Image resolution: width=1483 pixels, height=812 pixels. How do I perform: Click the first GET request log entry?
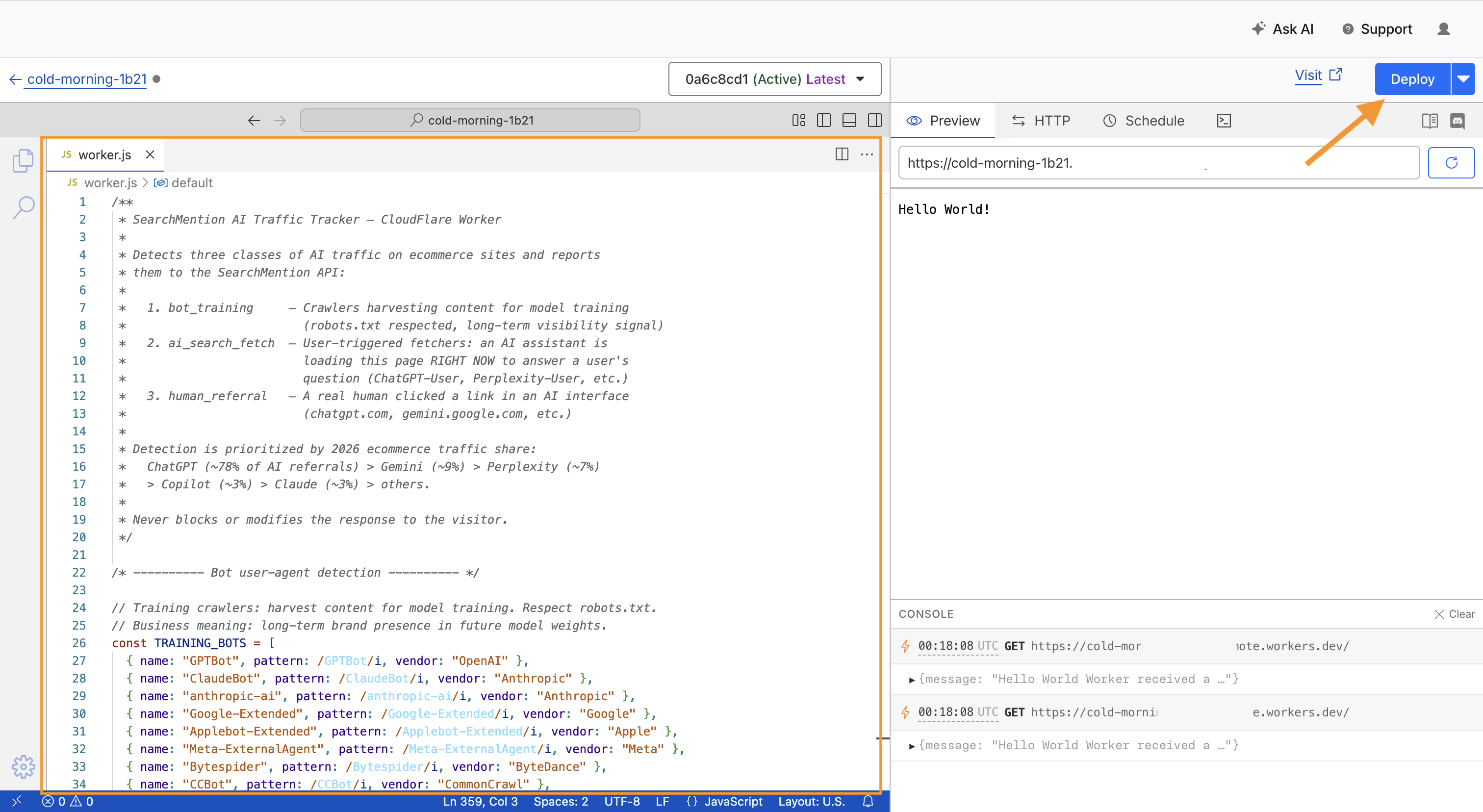[1186, 646]
